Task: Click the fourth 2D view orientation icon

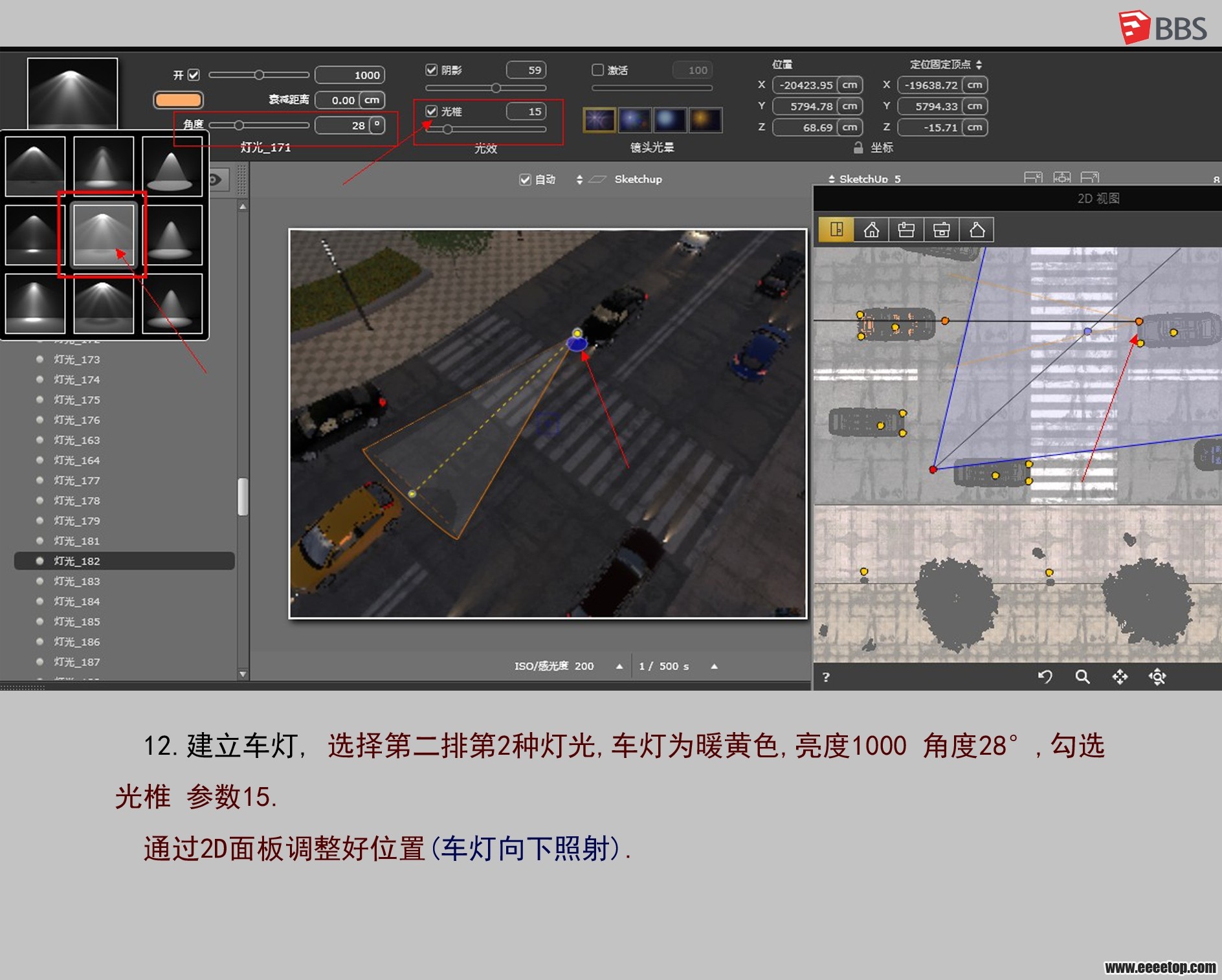Action: (941, 230)
